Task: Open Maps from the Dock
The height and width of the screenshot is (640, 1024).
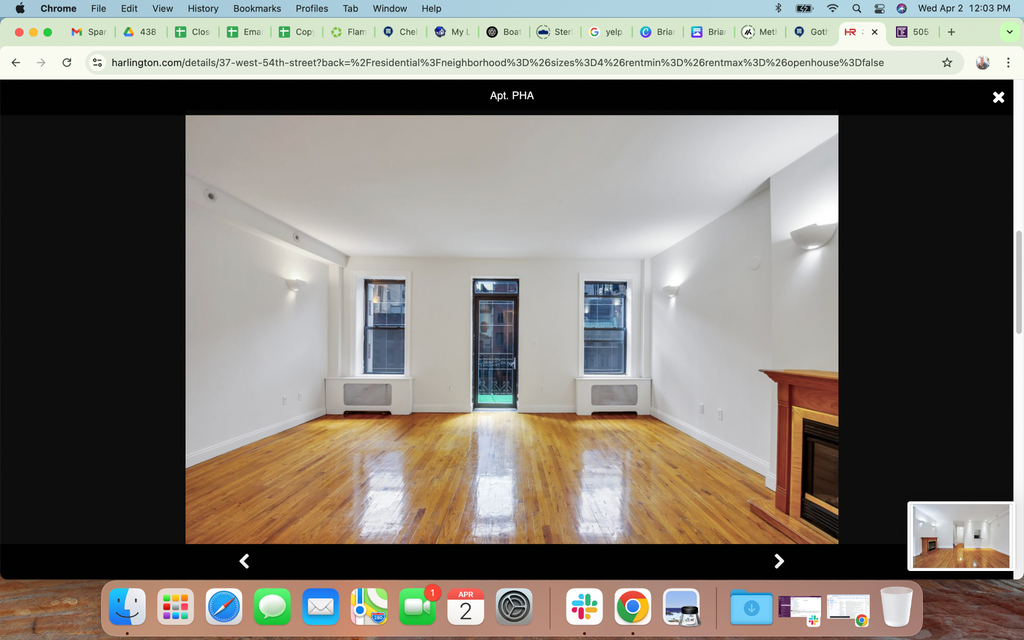Action: click(x=369, y=607)
